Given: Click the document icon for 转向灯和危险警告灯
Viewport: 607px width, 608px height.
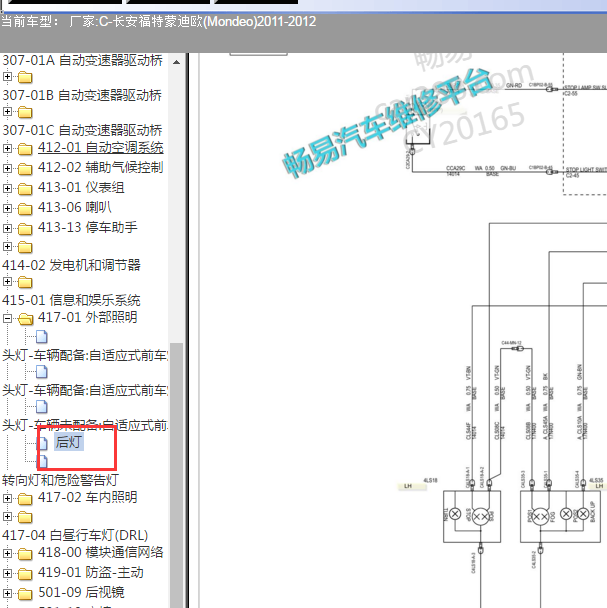Looking at the screenshot, I should pyautogui.click(x=43, y=461).
